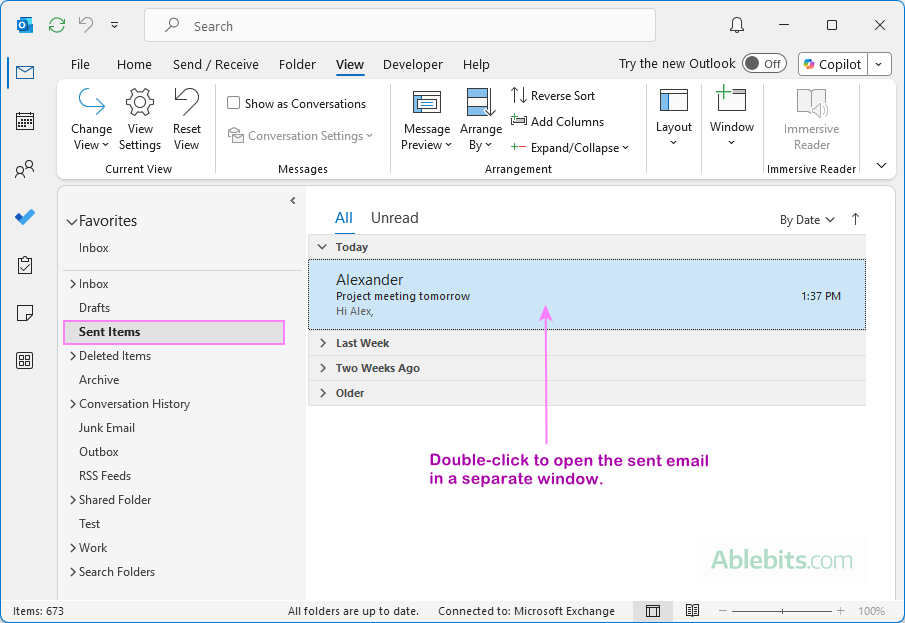Click the Message Preview icon
Screen dimensions: 905x623
tap(427, 103)
